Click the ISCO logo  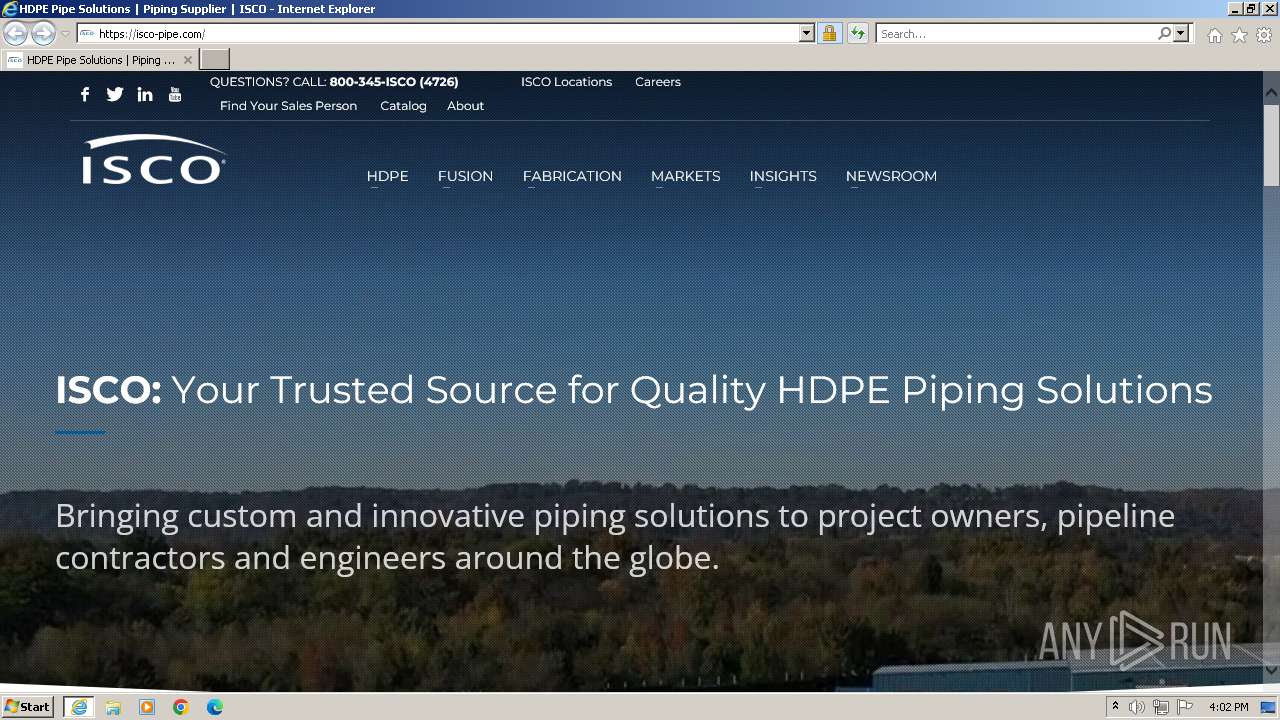coord(154,160)
